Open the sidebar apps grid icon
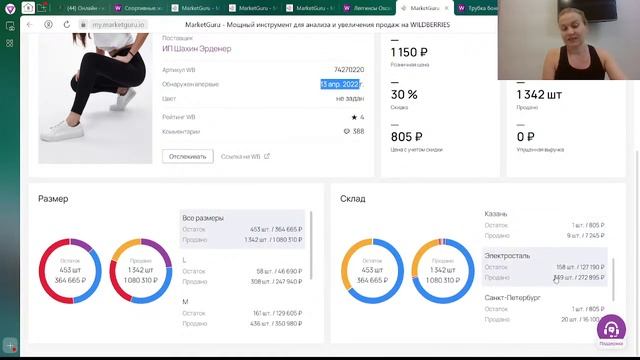640x360 pixels. (x=10, y=43)
